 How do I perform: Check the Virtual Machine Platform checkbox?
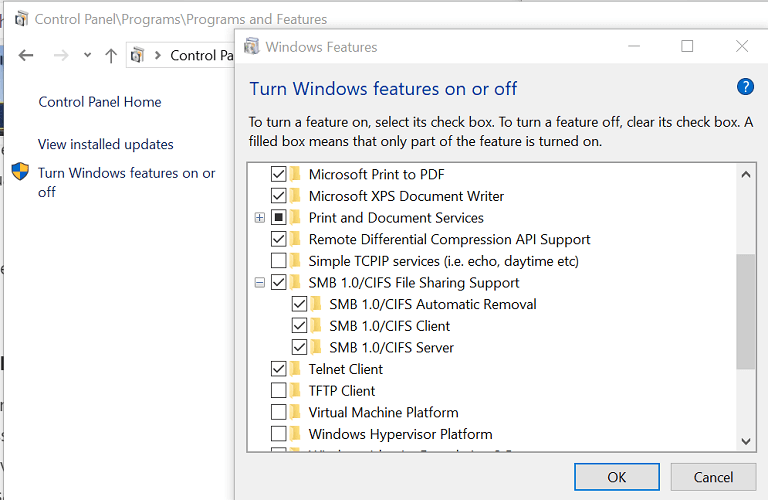click(279, 412)
